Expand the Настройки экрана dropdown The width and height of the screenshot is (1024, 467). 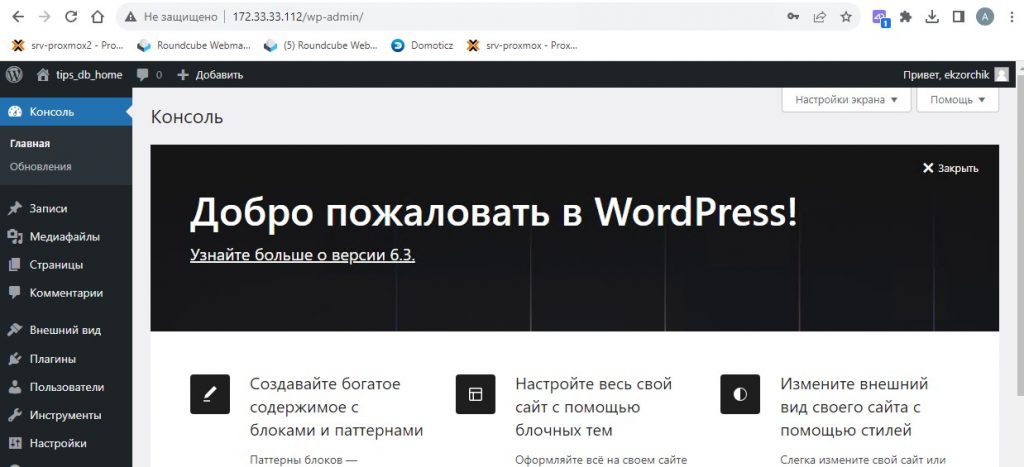[846, 100]
